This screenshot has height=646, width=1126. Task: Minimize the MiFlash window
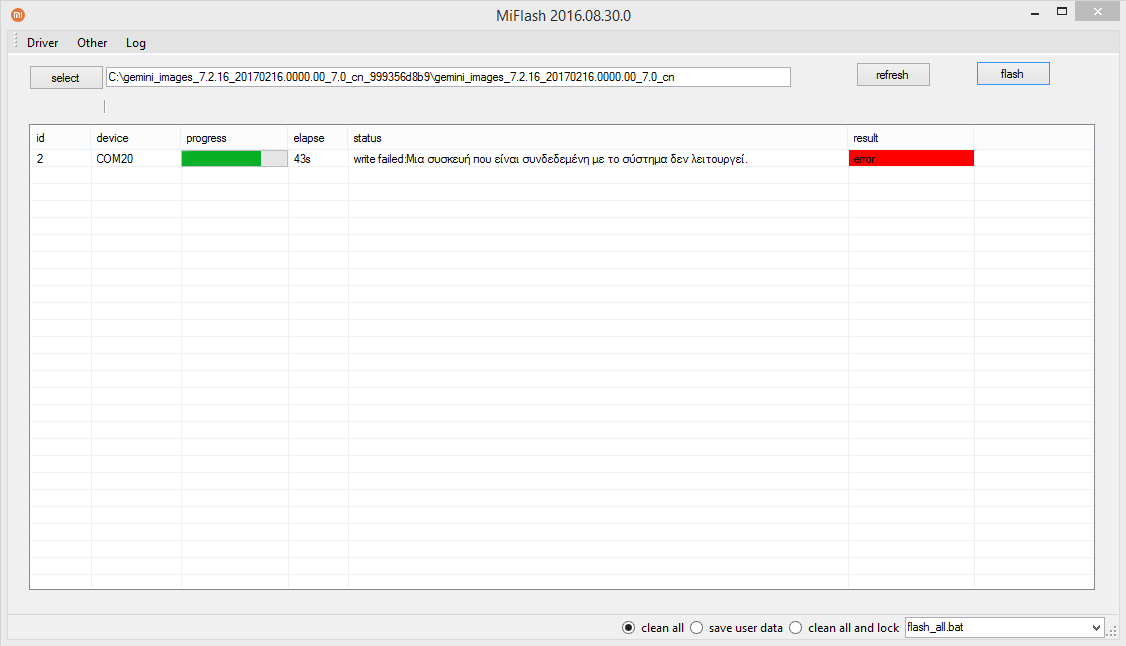point(1035,12)
